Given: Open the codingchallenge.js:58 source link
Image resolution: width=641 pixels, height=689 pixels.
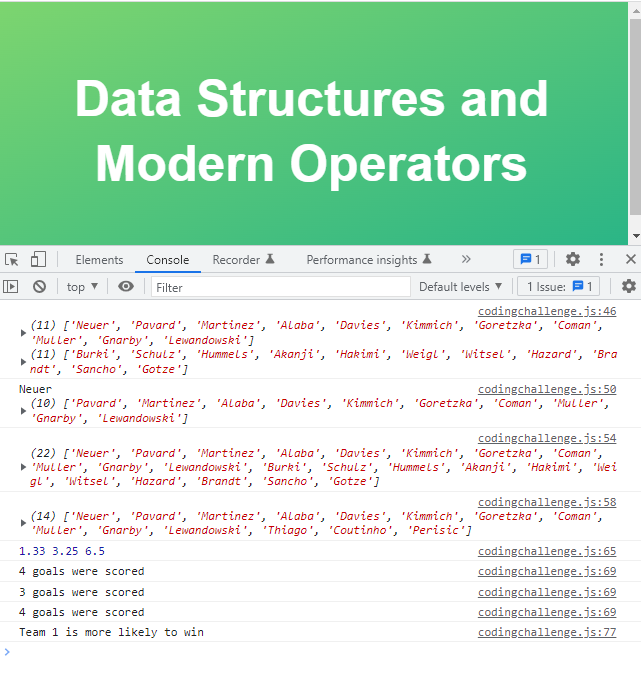Looking at the screenshot, I should 547,502.
